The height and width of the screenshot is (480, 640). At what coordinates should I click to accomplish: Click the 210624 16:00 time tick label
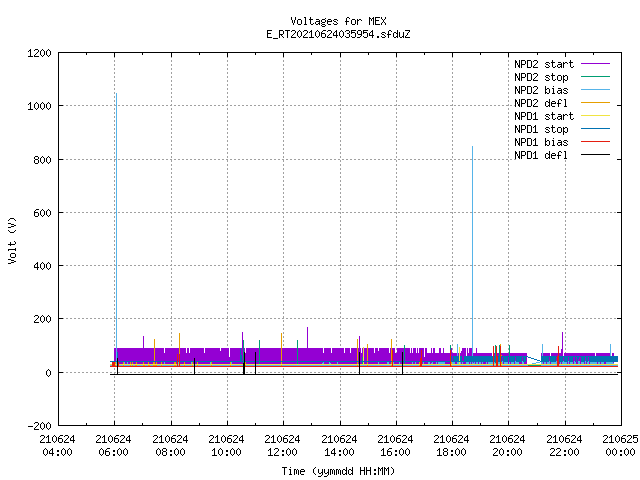(x=395, y=446)
